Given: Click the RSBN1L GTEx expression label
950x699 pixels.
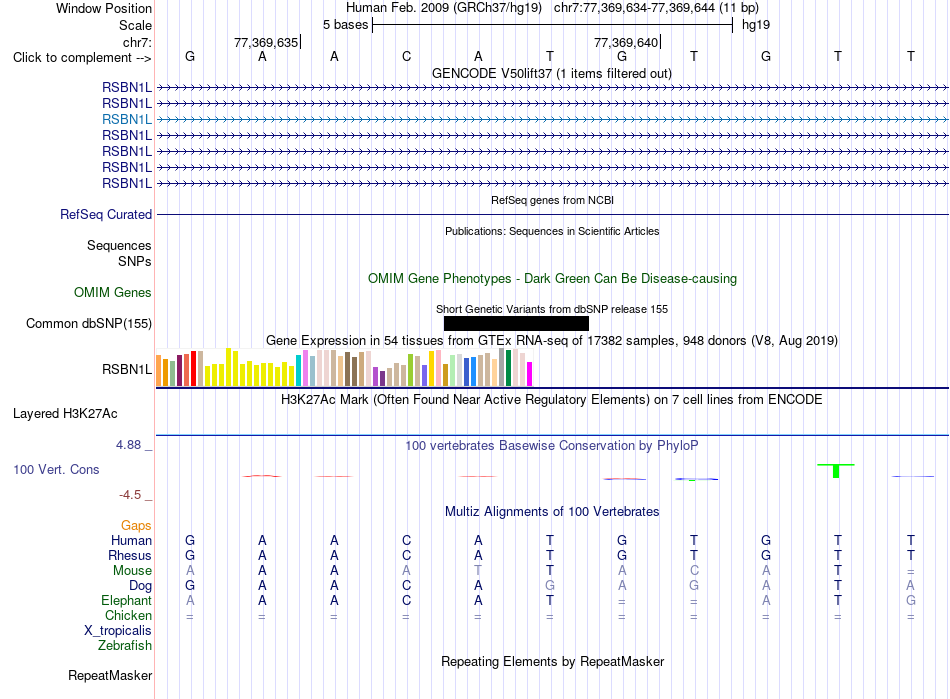Looking at the screenshot, I should (127, 369).
